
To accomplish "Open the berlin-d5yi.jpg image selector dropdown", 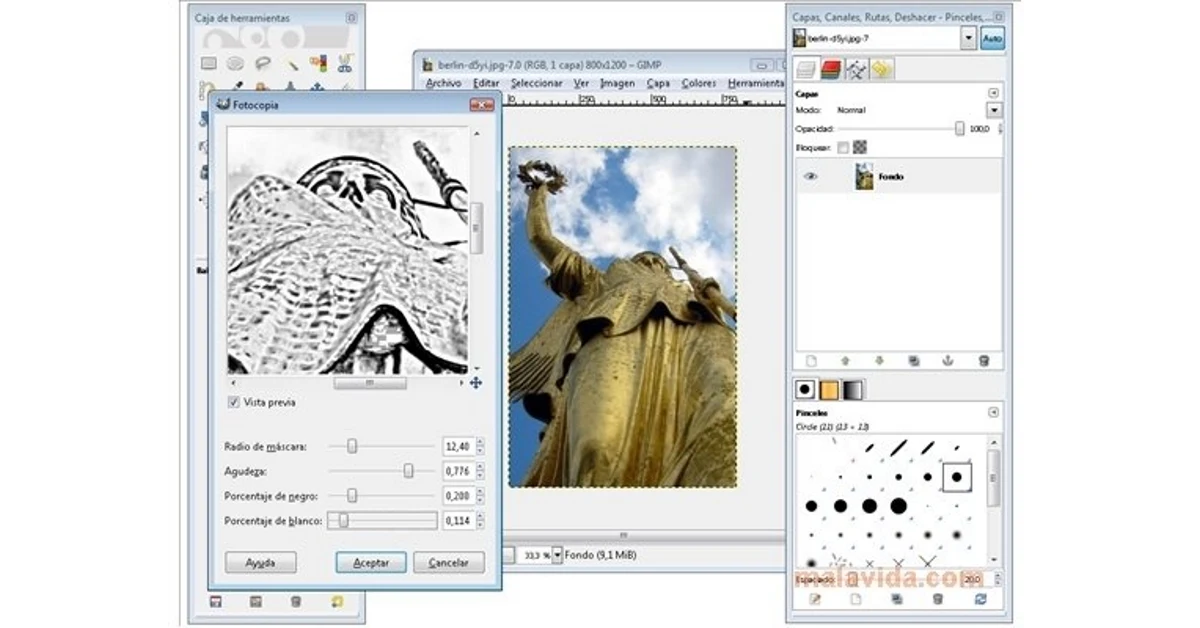I will point(967,38).
